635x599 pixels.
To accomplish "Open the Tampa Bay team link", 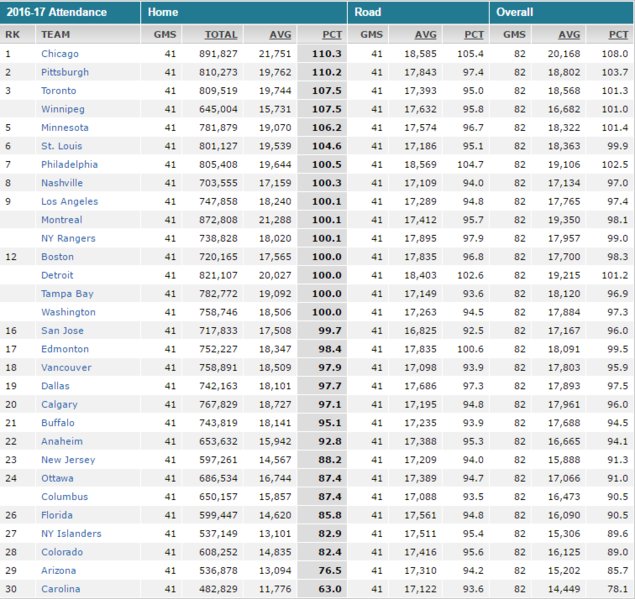I will coord(67,294).
